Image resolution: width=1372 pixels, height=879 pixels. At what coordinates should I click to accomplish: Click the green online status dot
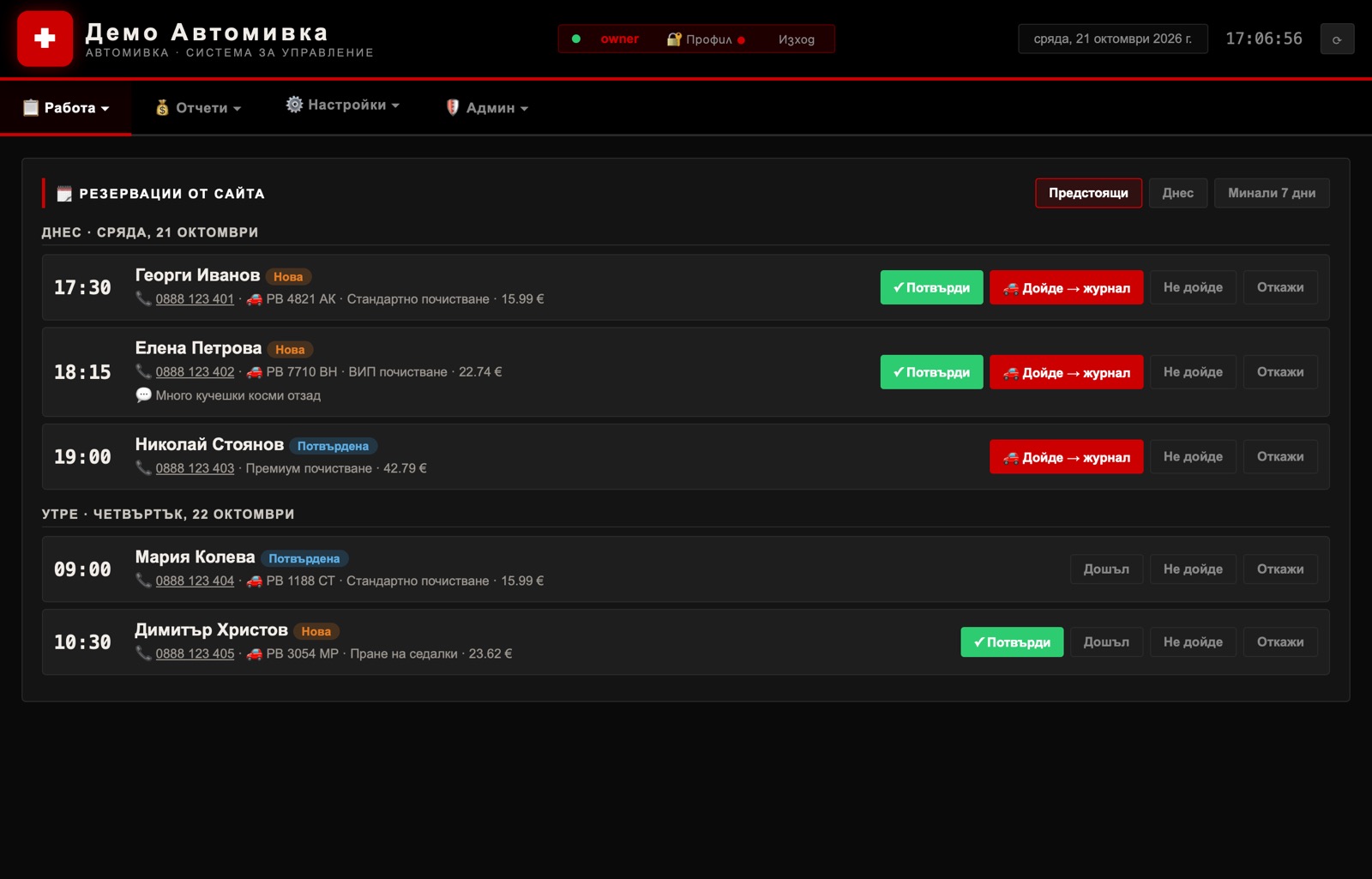pyautogui.click(x=576, y=39)
